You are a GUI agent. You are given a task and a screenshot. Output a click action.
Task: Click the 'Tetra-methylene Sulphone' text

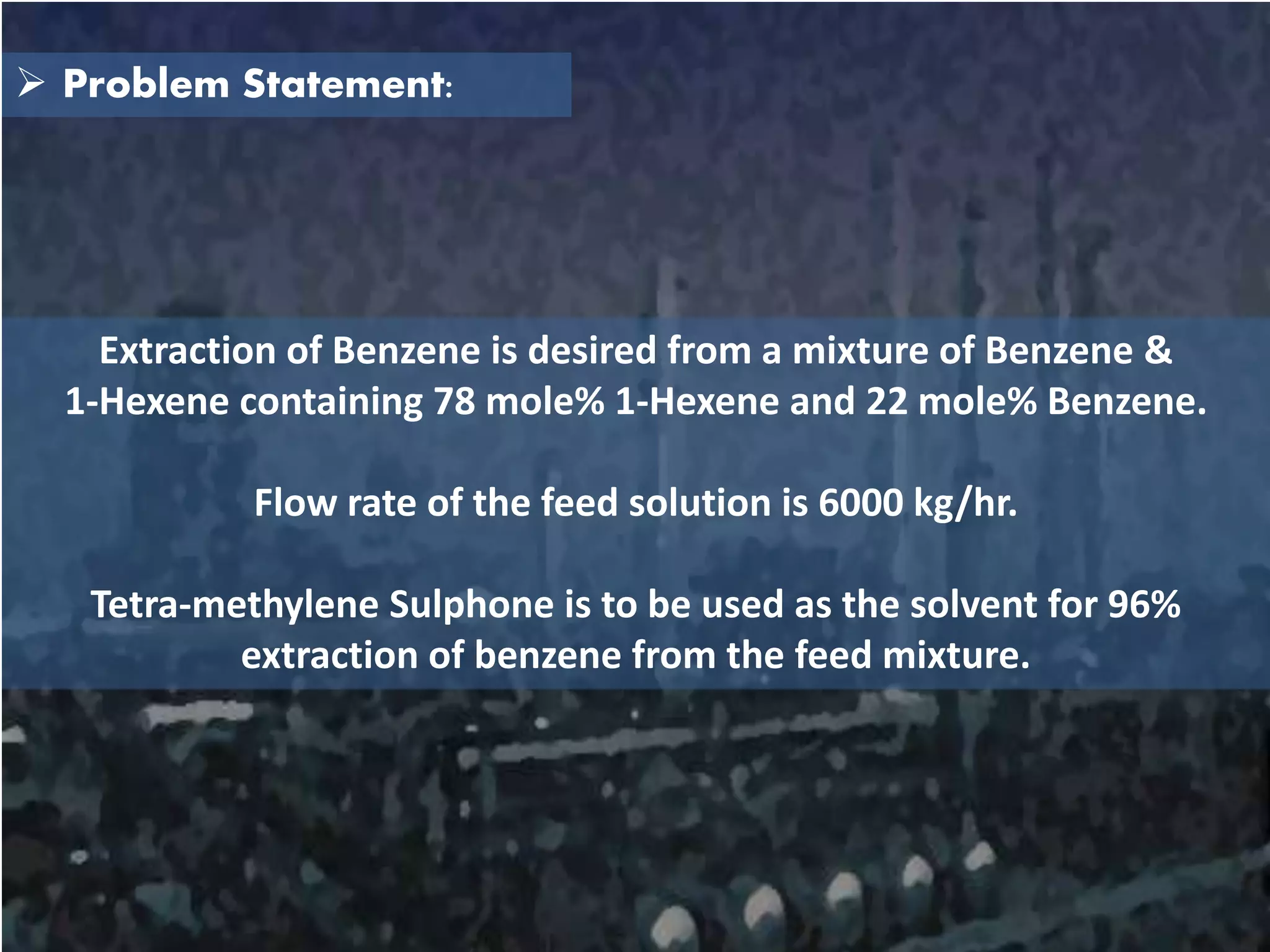(322, 604)
